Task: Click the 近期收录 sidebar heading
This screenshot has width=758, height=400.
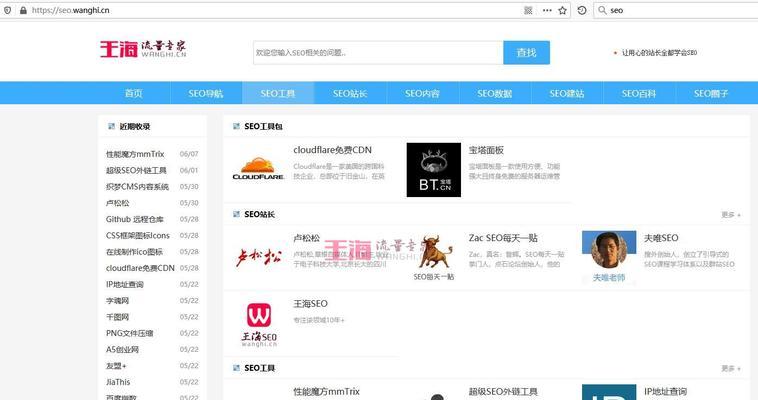Action: 134,127
